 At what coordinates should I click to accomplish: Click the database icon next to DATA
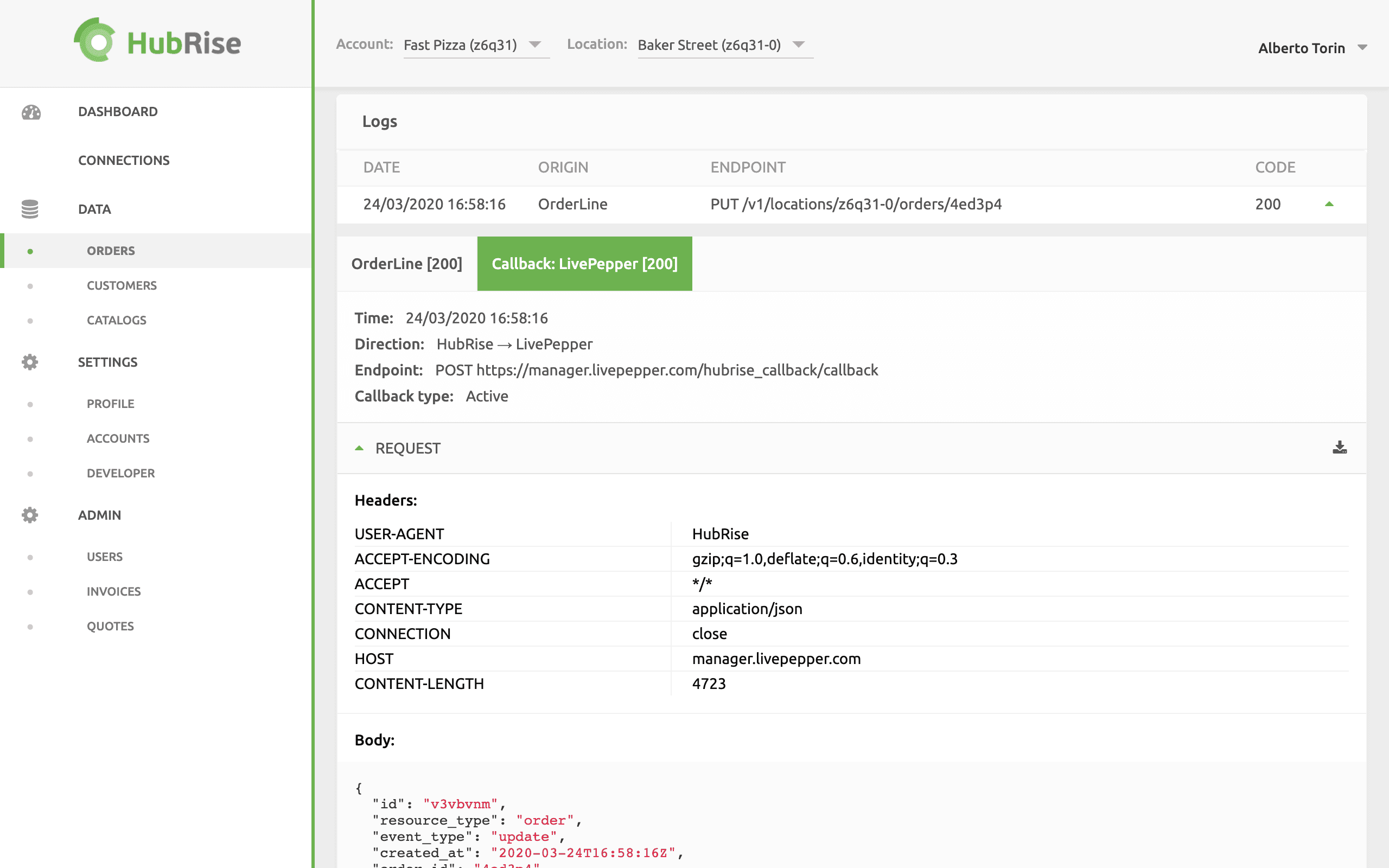29,209
